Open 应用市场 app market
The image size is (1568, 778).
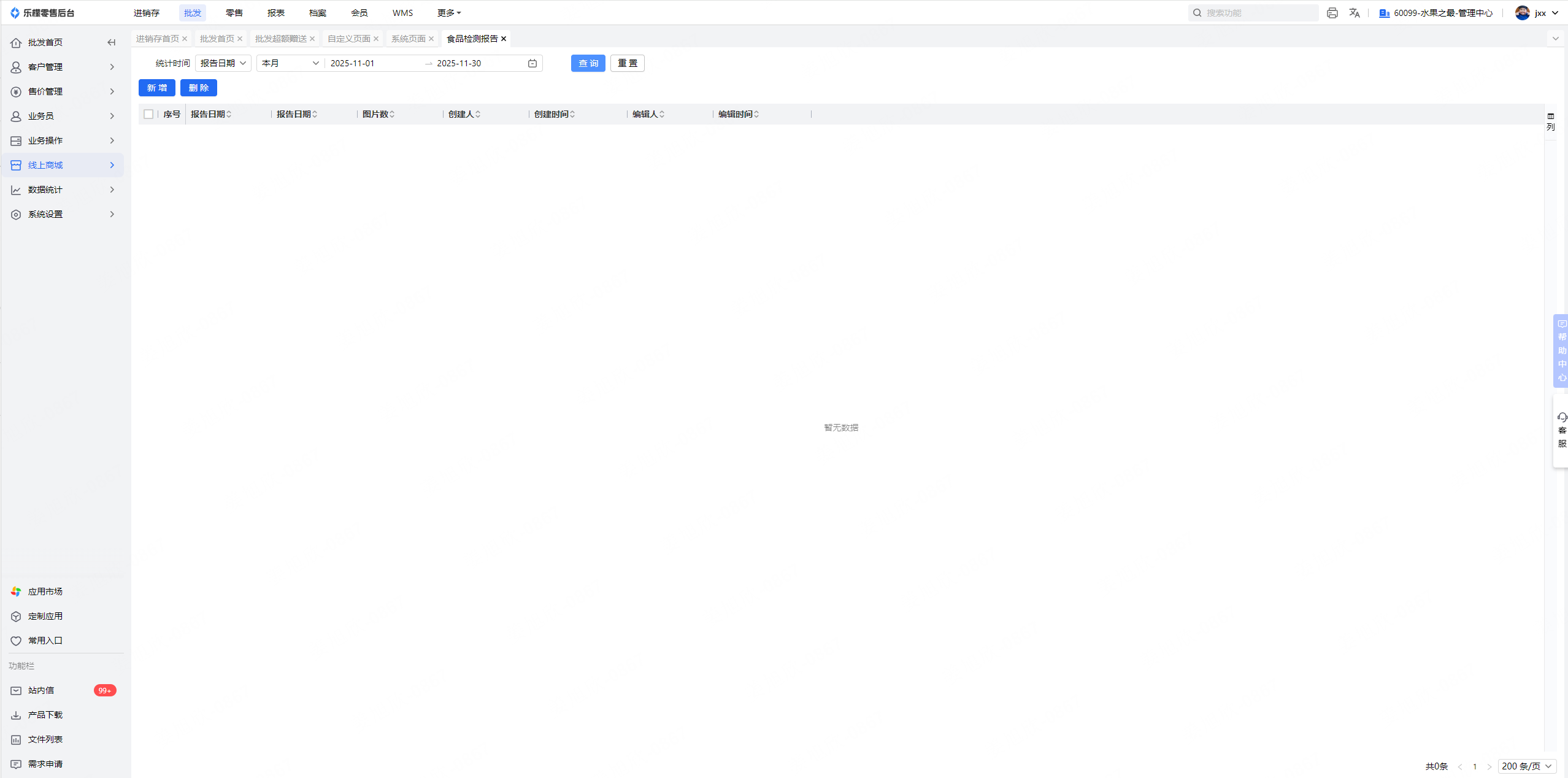(45, 591)
